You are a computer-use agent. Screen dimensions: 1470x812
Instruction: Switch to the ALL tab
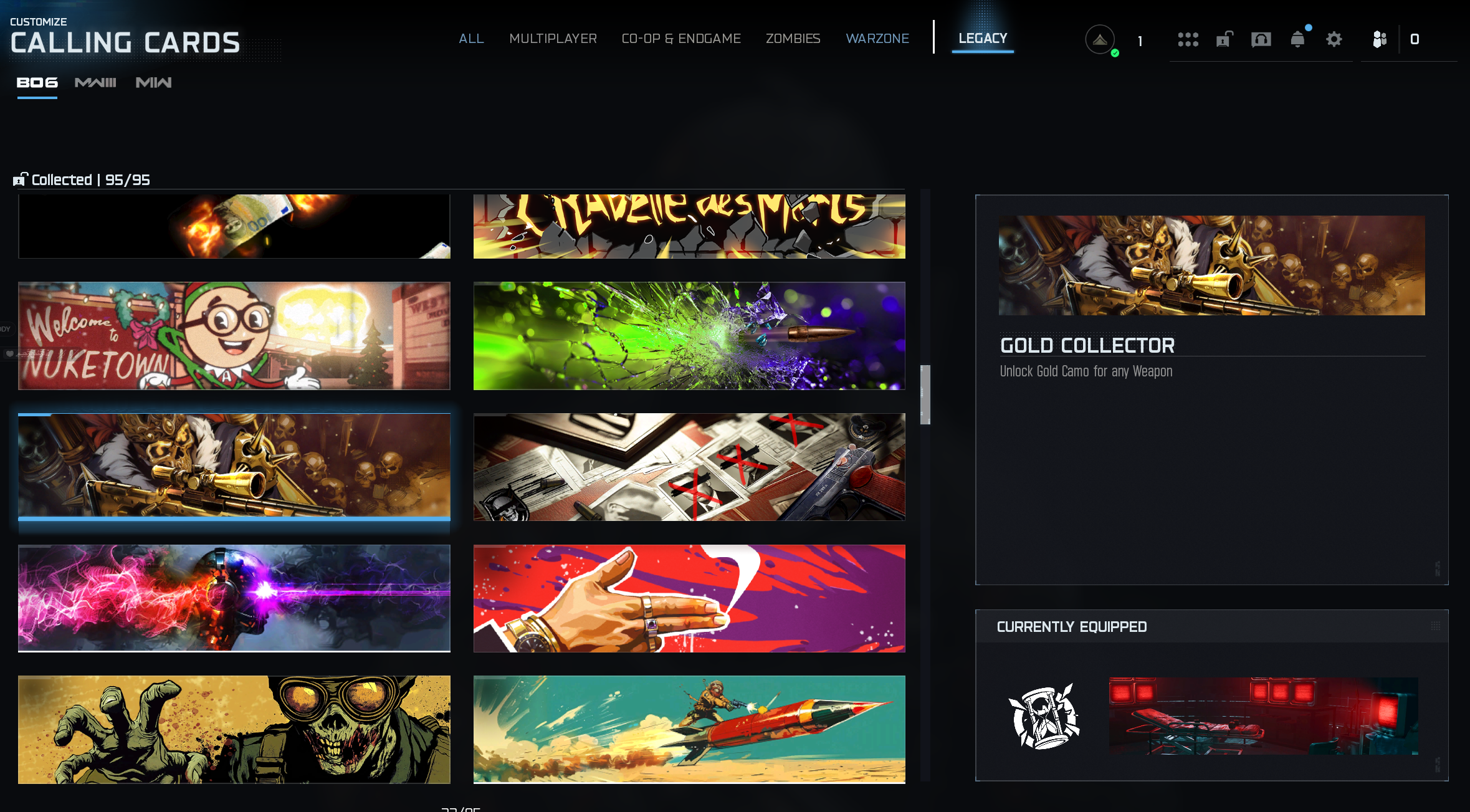point(471,39)
